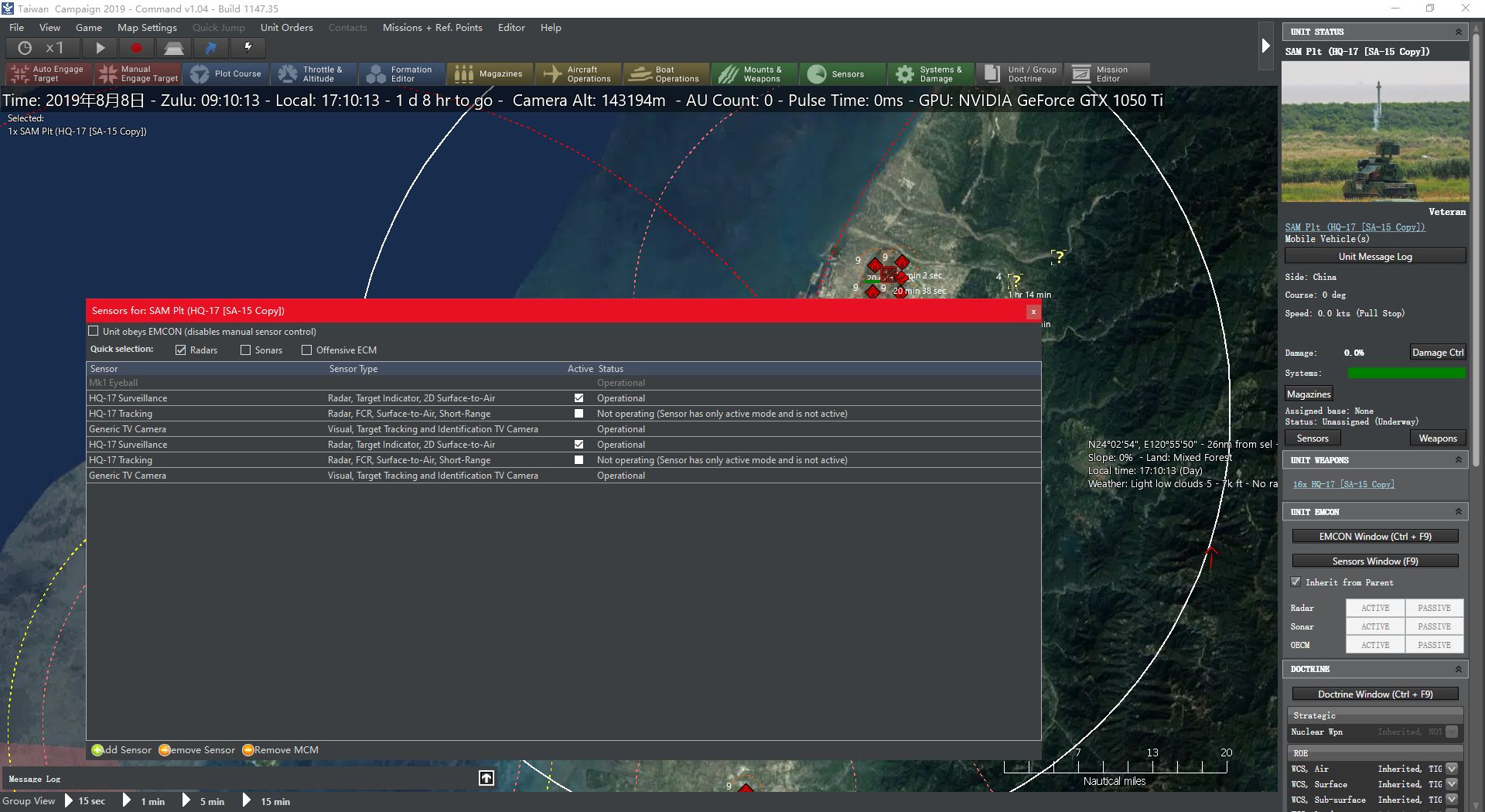Set Radar EMCON to PASSIVE
Screen dimensions: 1485x812
(1434, 608)
